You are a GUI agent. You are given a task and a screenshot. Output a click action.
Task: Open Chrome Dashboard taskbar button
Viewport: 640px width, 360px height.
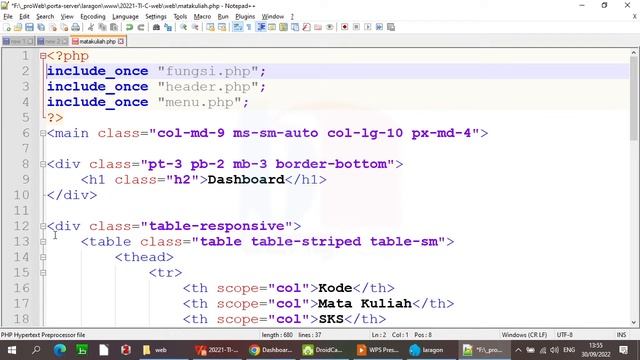(x=270, y=350)
